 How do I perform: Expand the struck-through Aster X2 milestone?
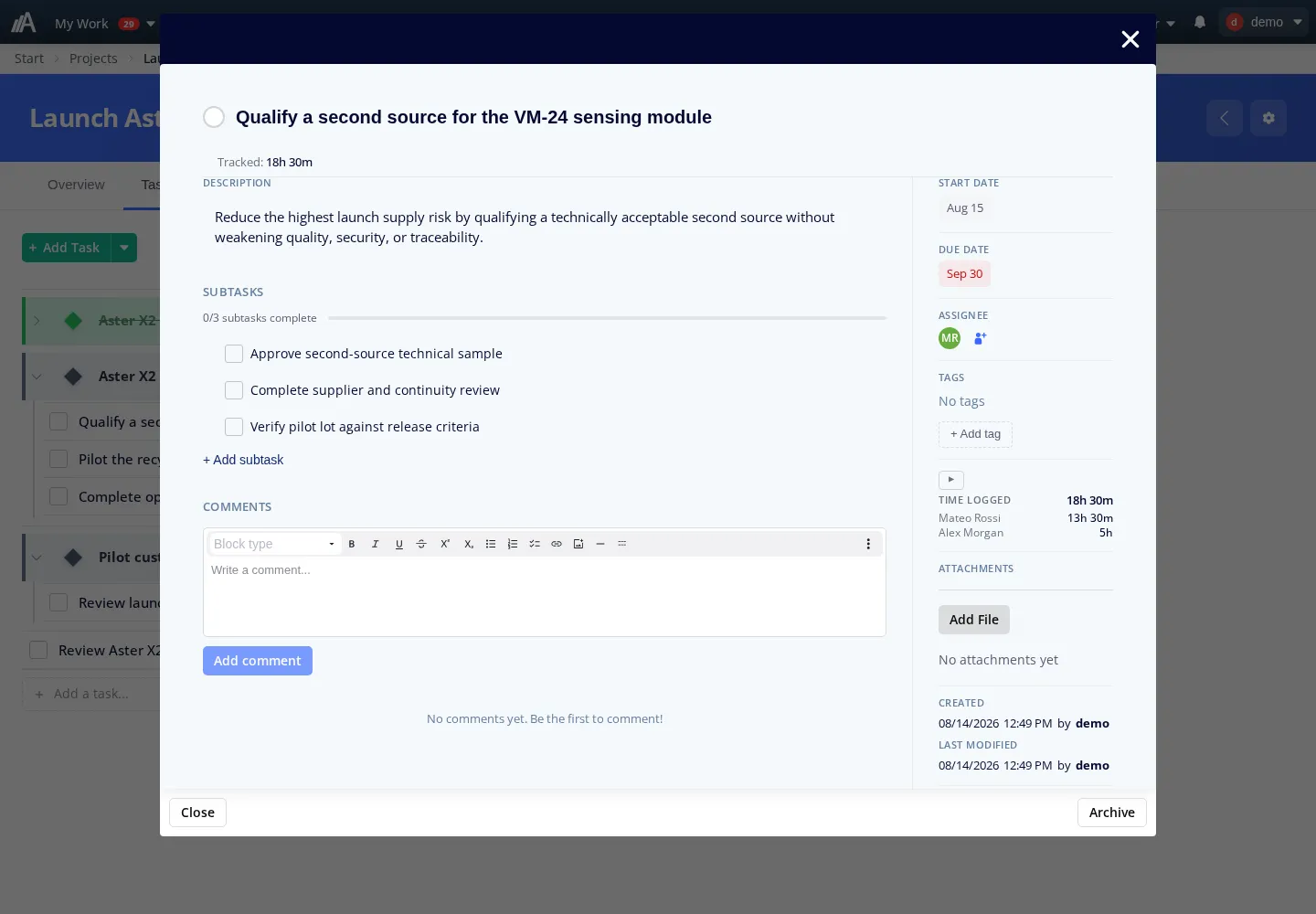tap(37, 321)
